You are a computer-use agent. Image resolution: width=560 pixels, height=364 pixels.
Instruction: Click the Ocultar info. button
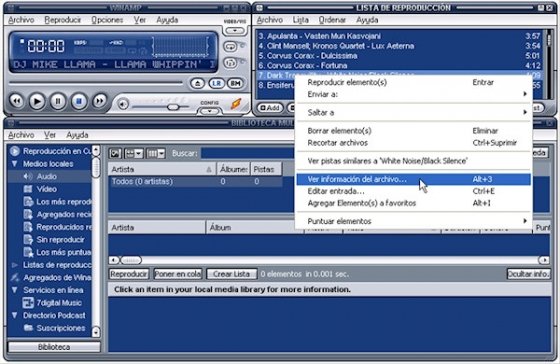pos(529,274)
